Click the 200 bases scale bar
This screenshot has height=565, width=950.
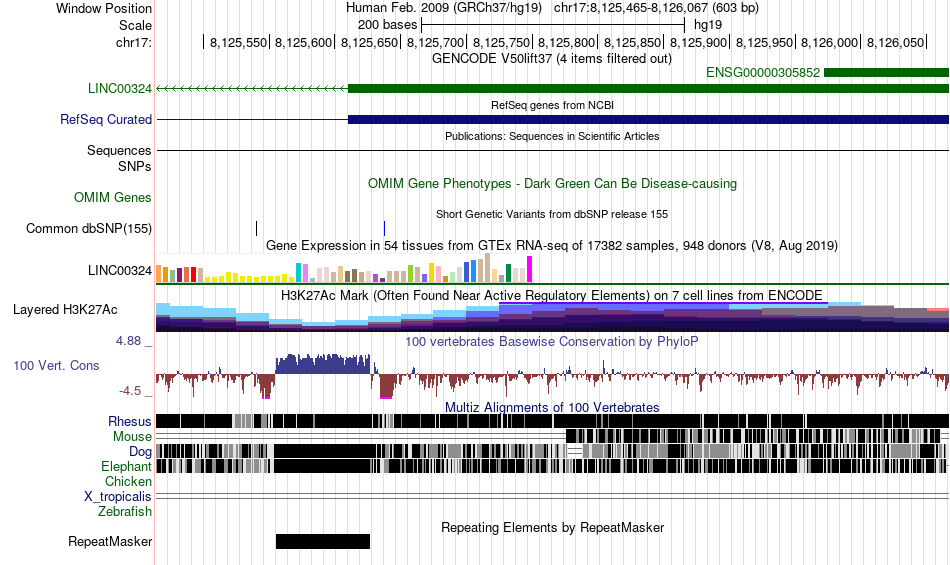[x=553, y=25]
